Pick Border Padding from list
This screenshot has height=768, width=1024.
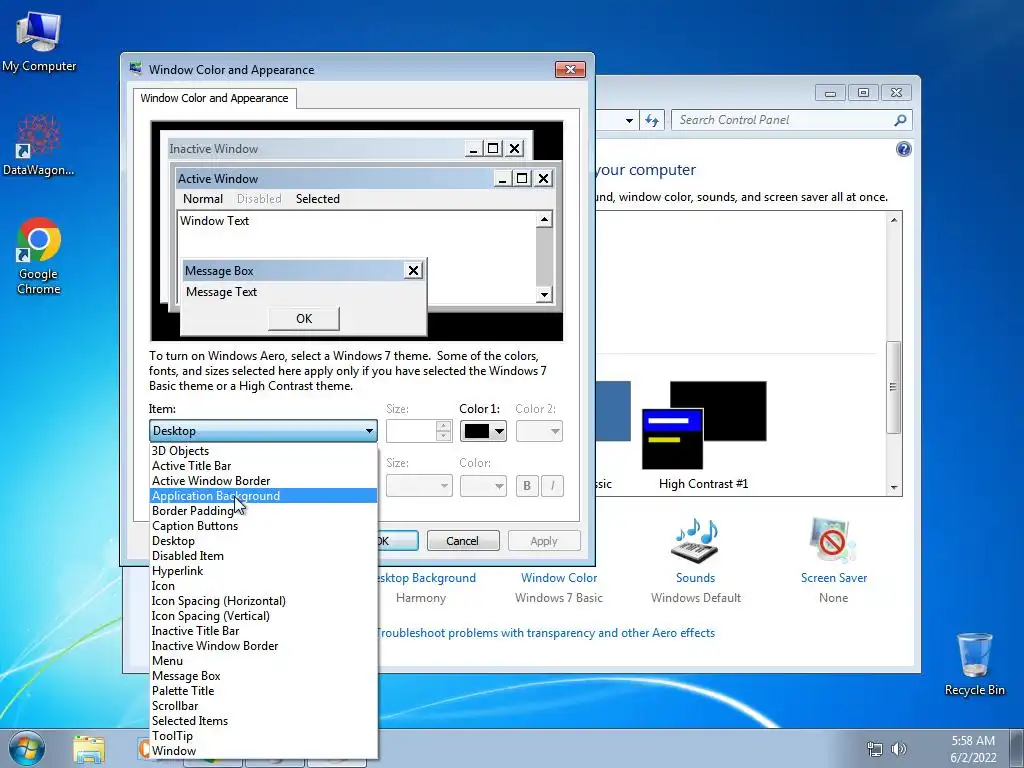[263, 511]
